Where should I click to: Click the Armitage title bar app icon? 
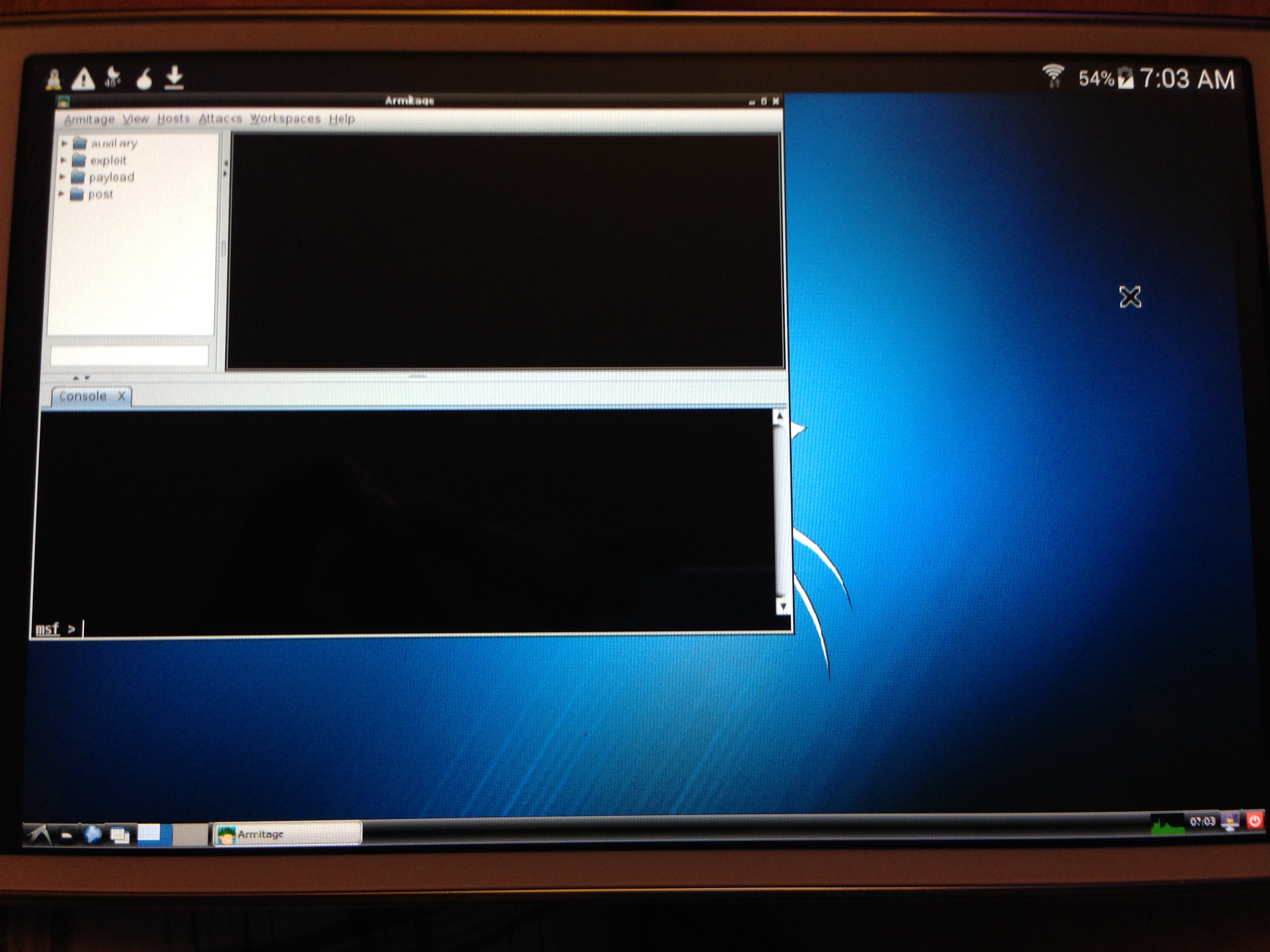[x=63, y=102]
